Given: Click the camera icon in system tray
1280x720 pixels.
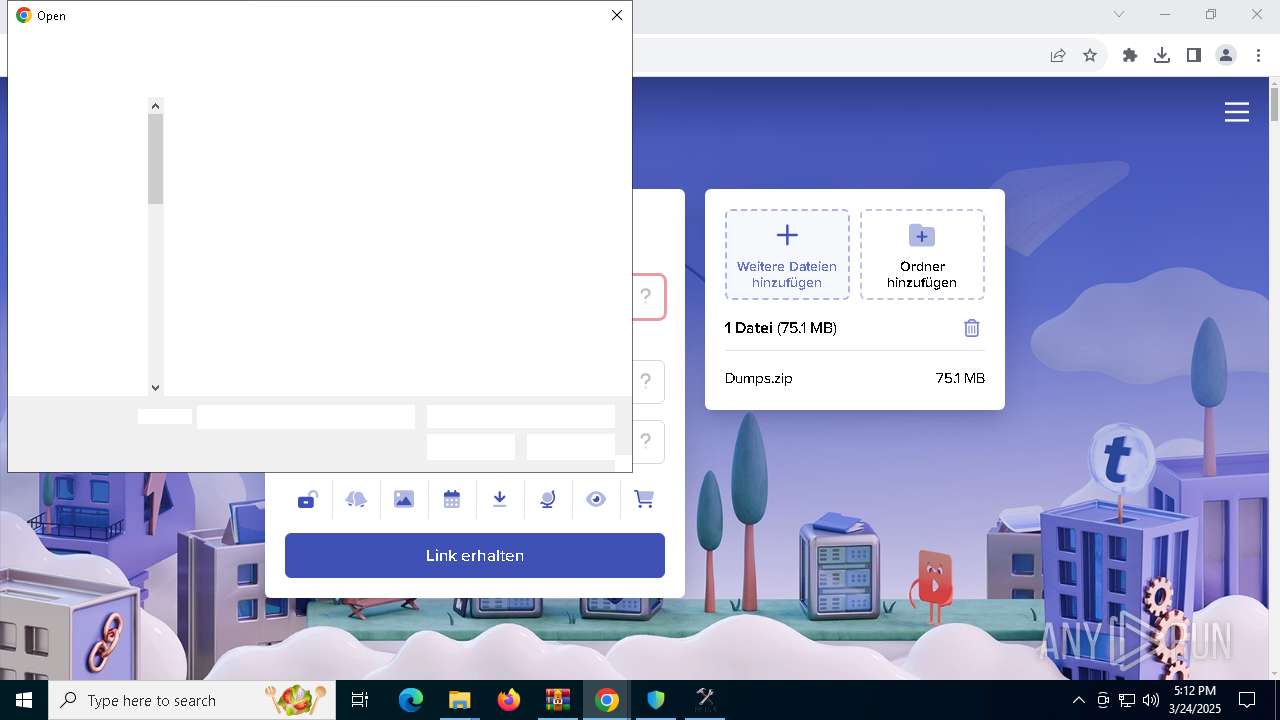Looking at the screenshot, I should click(1103, 700).
